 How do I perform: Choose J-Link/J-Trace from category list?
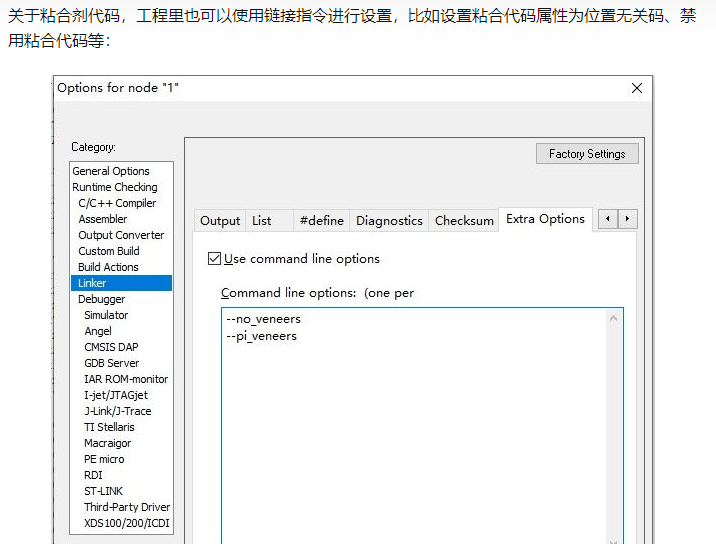(x=118, y=411)
